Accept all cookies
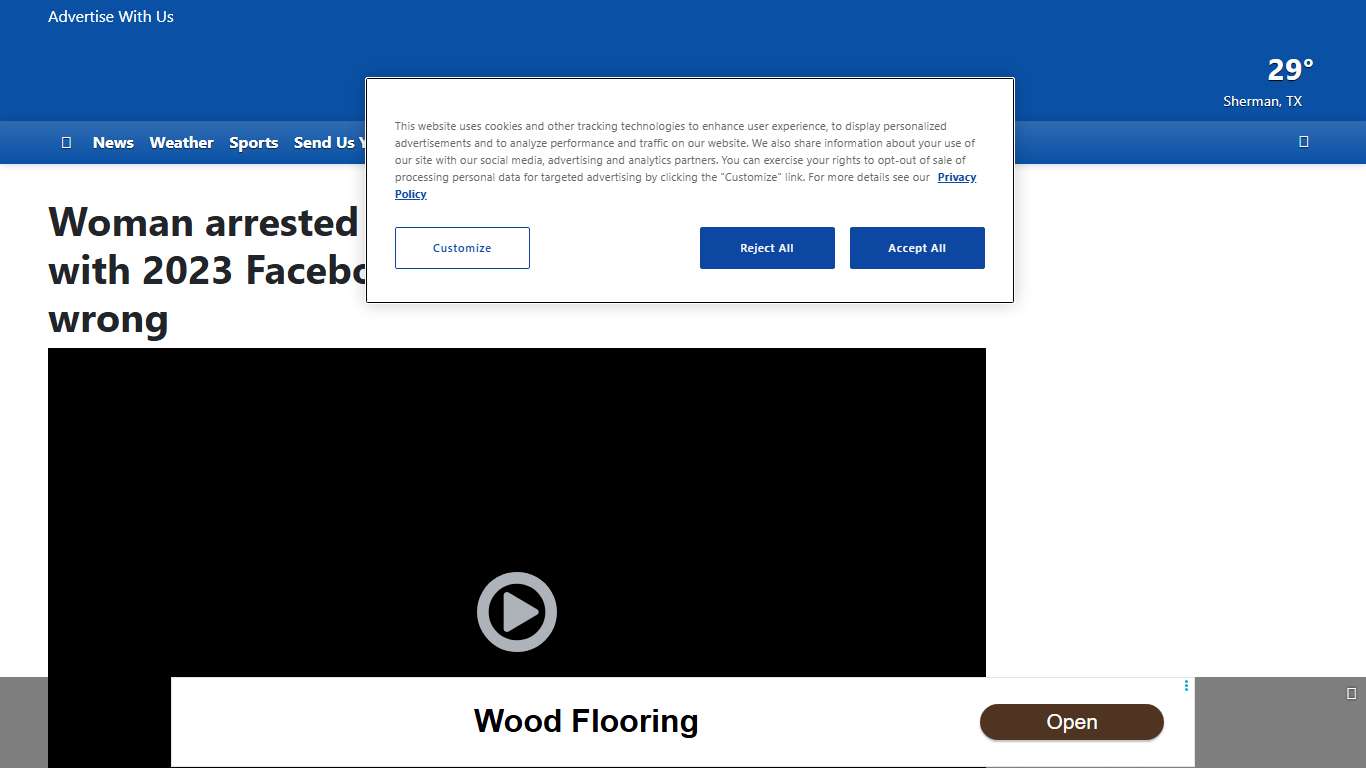Screen dimensions: 1366x768 pos(916,248)
